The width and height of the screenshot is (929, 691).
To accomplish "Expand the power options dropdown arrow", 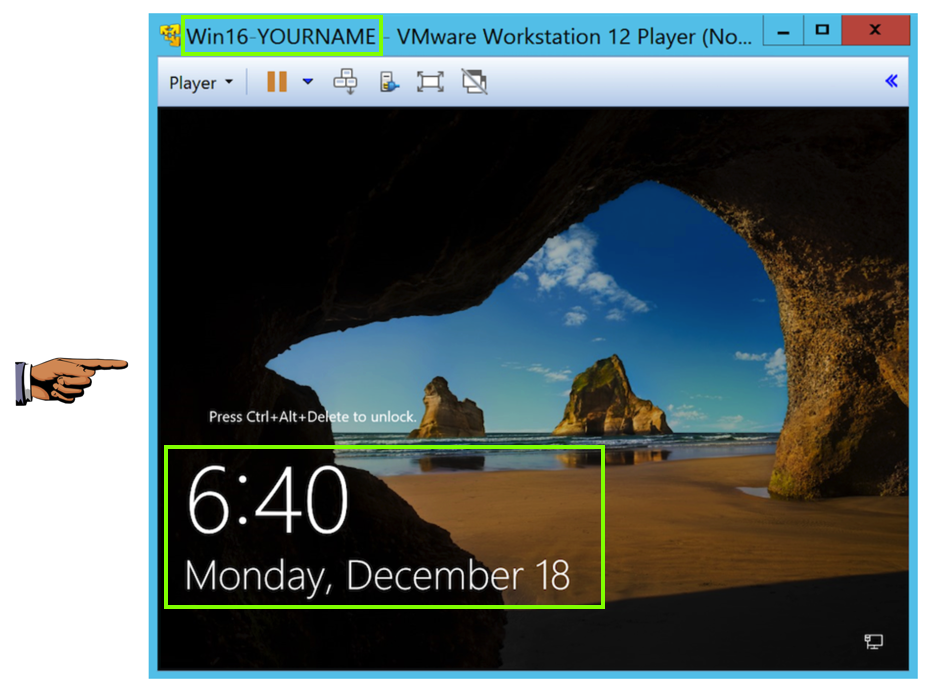I will [307, 82].
